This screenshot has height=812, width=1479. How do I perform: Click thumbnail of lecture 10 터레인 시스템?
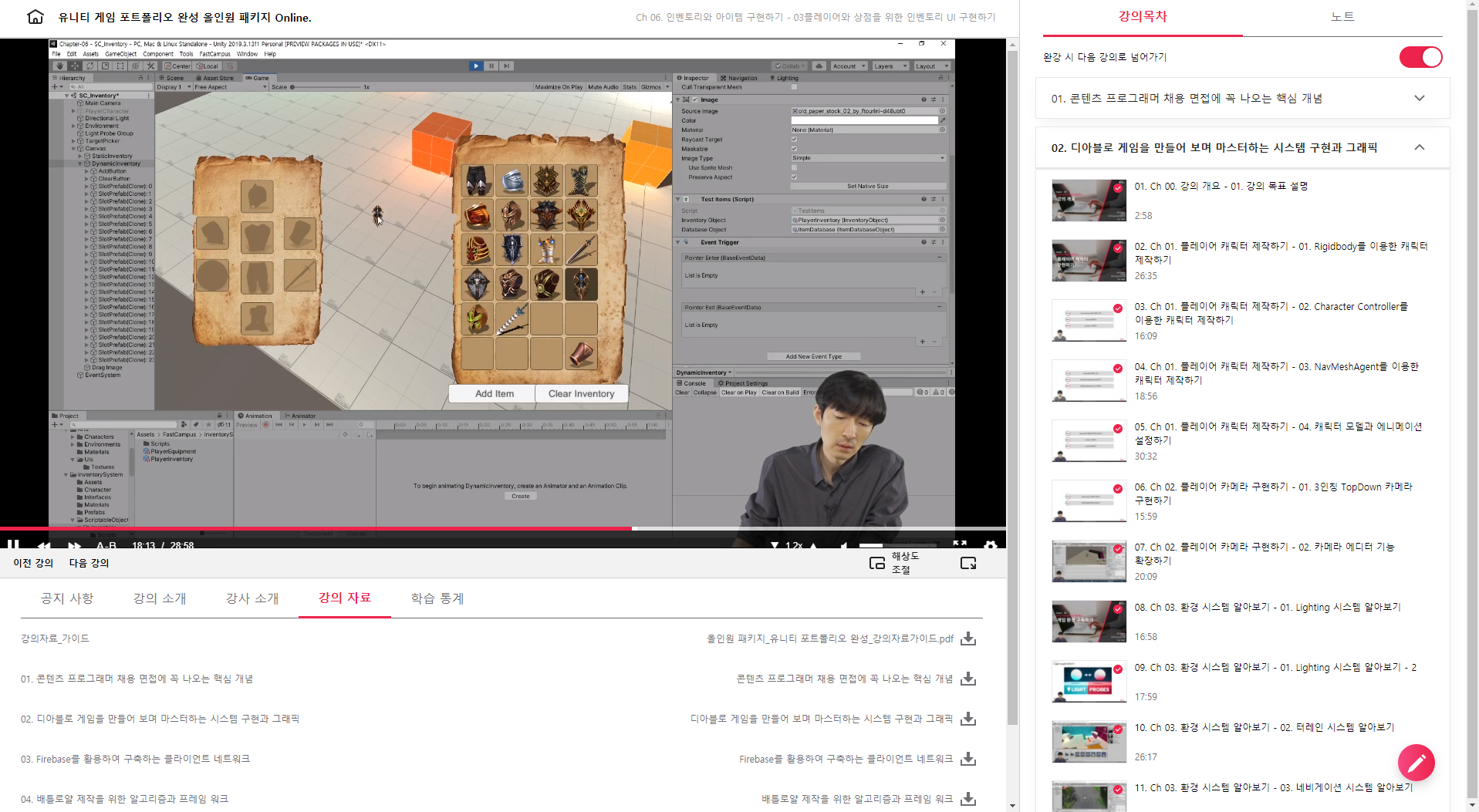pos(1089,742)
